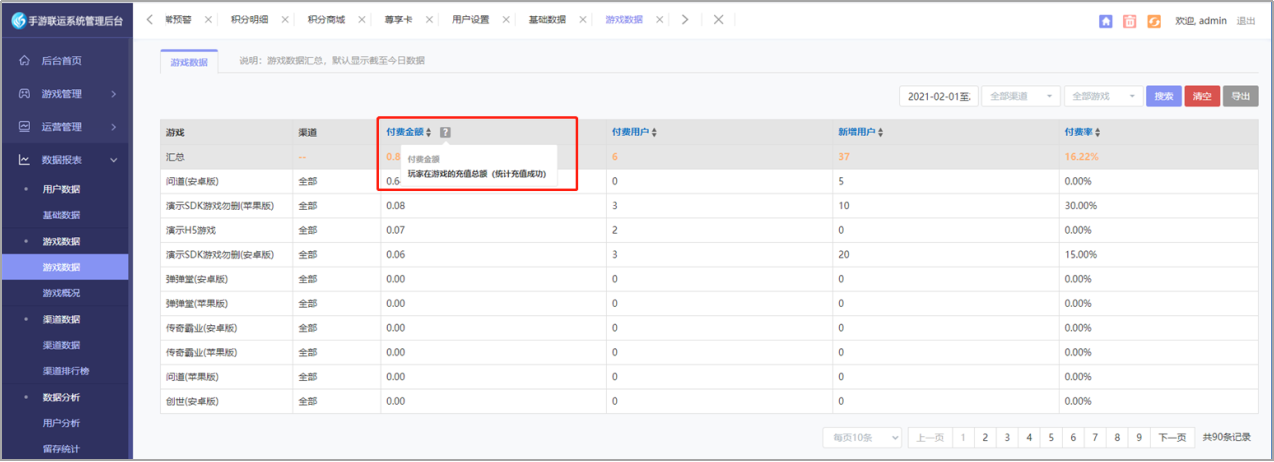The width and height of the screenshot is (1274, 462).
Task: Click the purple 搜索 button
Action: point(1164,97)
